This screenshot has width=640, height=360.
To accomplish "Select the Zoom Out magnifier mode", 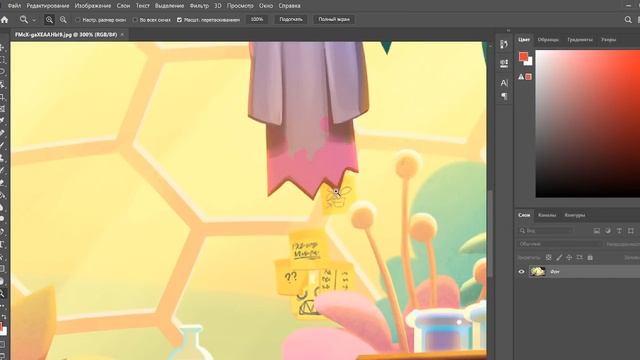I will coord(63,20).
